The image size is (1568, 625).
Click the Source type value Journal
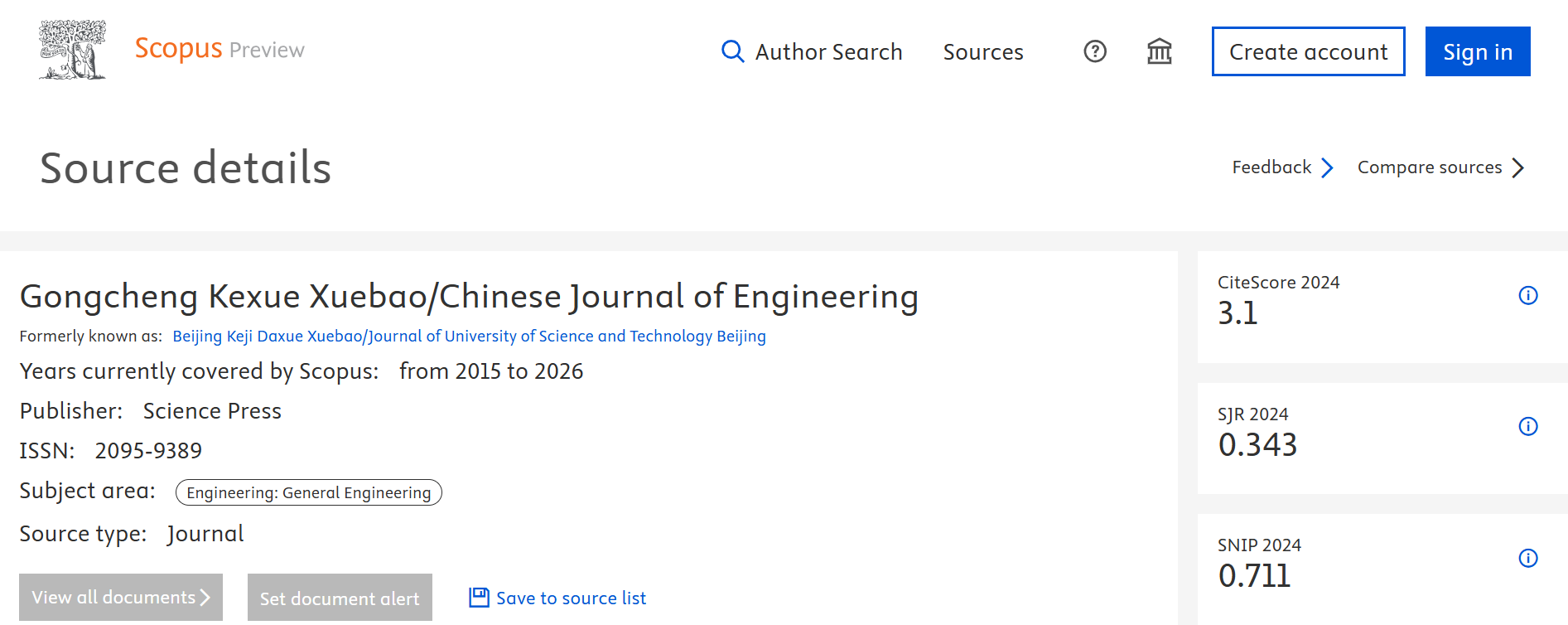205,534
